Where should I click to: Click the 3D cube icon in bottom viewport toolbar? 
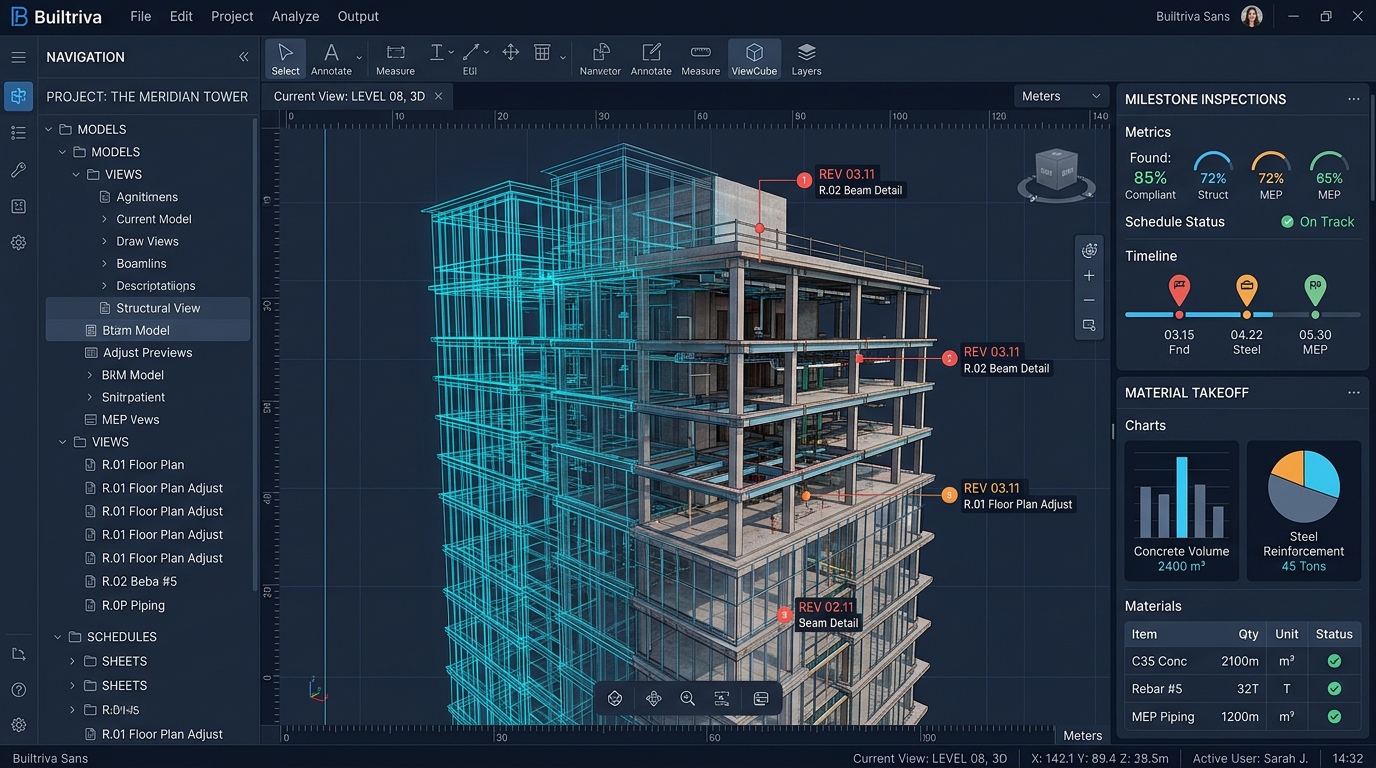coord(615,699)
